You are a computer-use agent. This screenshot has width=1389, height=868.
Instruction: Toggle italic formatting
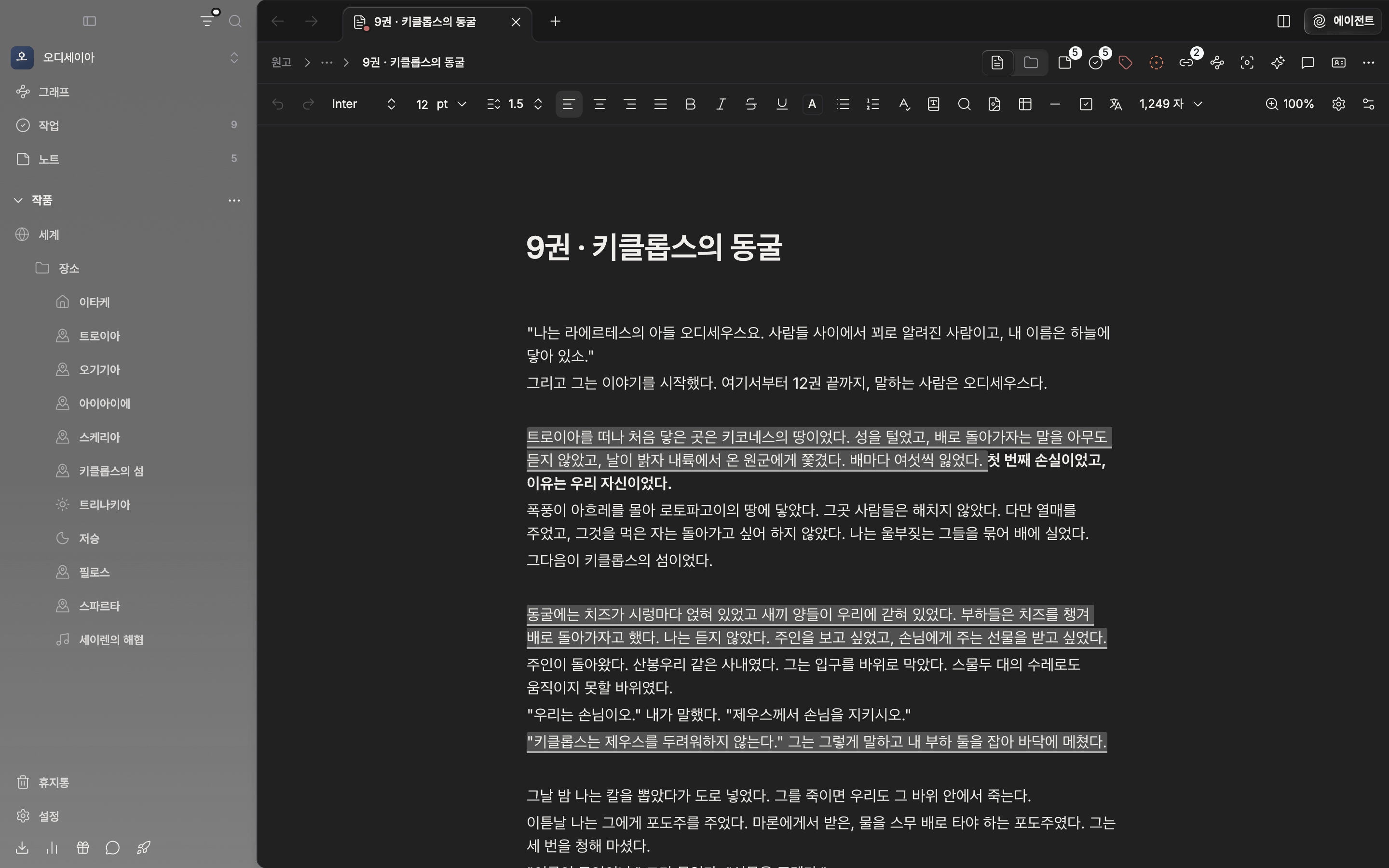point(721,104)
